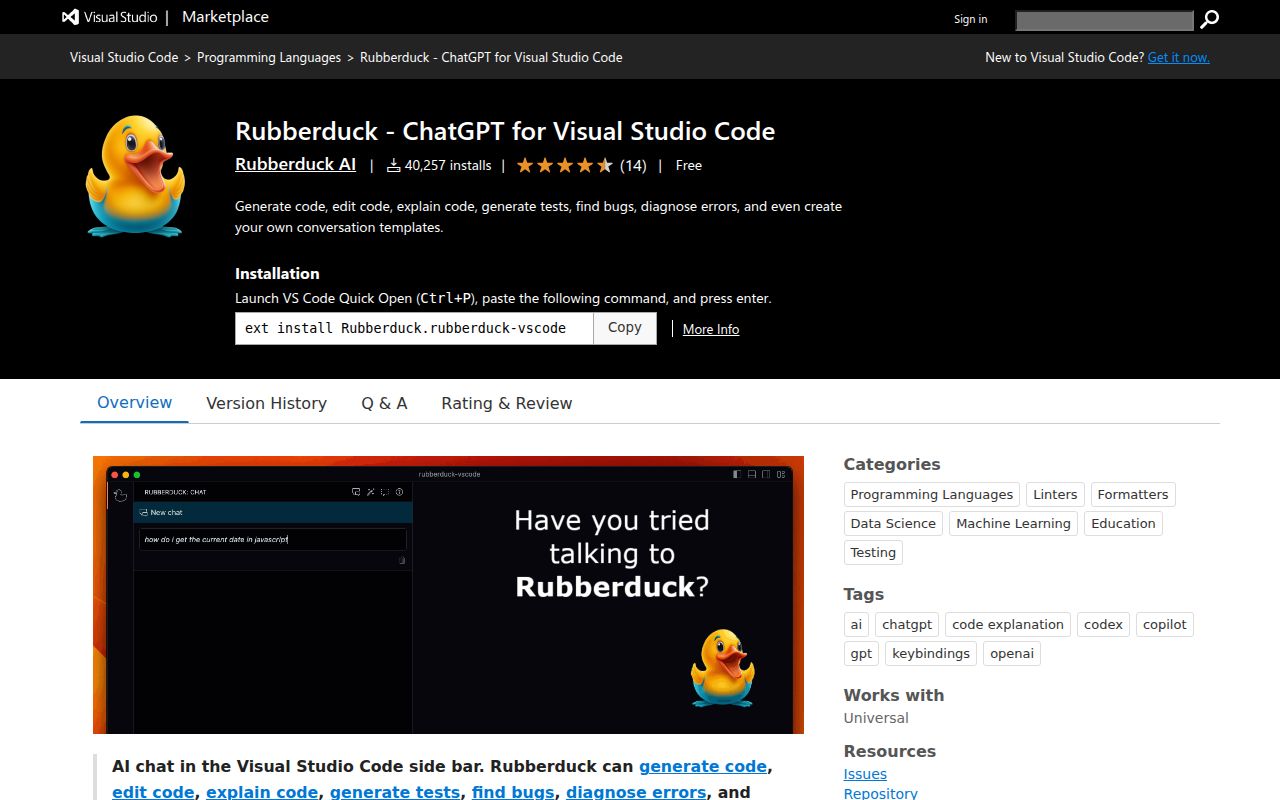Image resolution: width=1280 pixels, height=800 pixels.
Task: Select the Machine Learning category
Action: (1013, 523)
